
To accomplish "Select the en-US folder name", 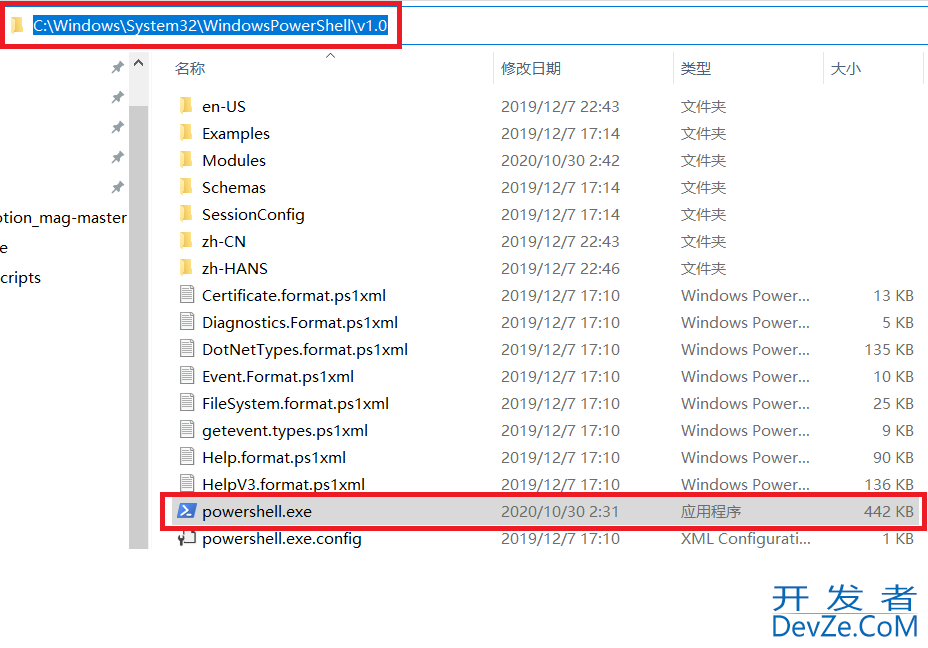I will tap(224, 107).
